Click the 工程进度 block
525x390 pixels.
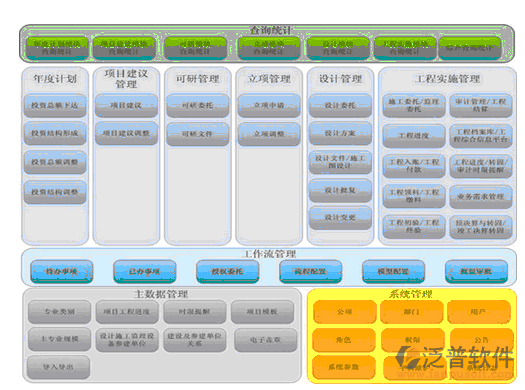tap(414, 136)
